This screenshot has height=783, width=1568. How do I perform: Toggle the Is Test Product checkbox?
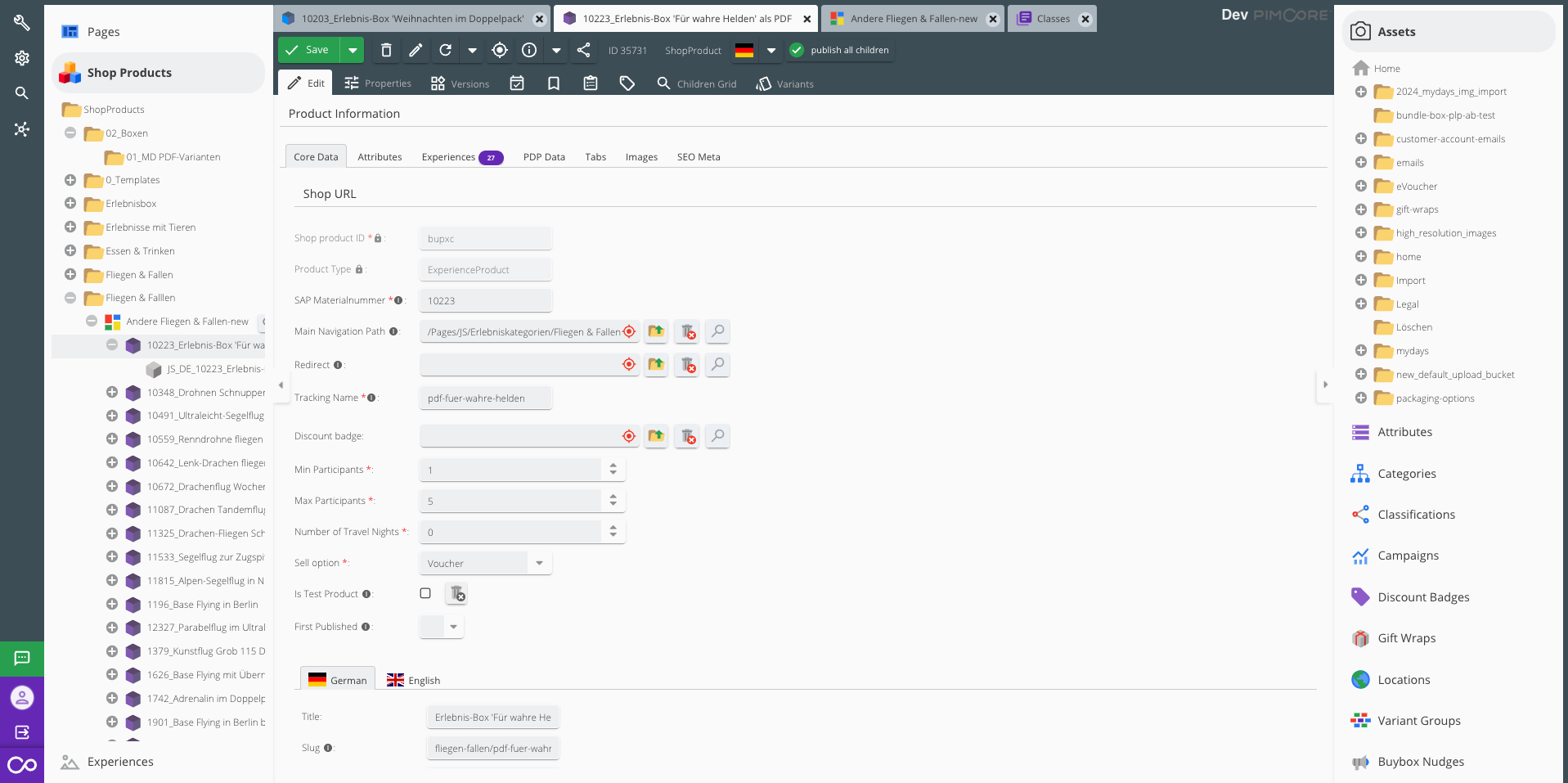coord(425,593)
